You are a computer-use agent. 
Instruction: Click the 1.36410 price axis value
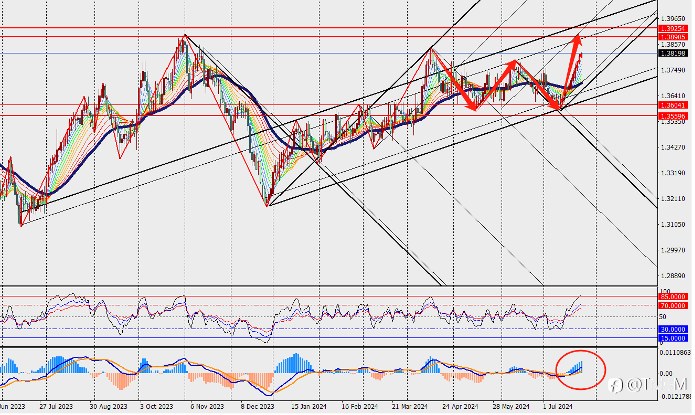pyautogui.click(x=673, y=96)
